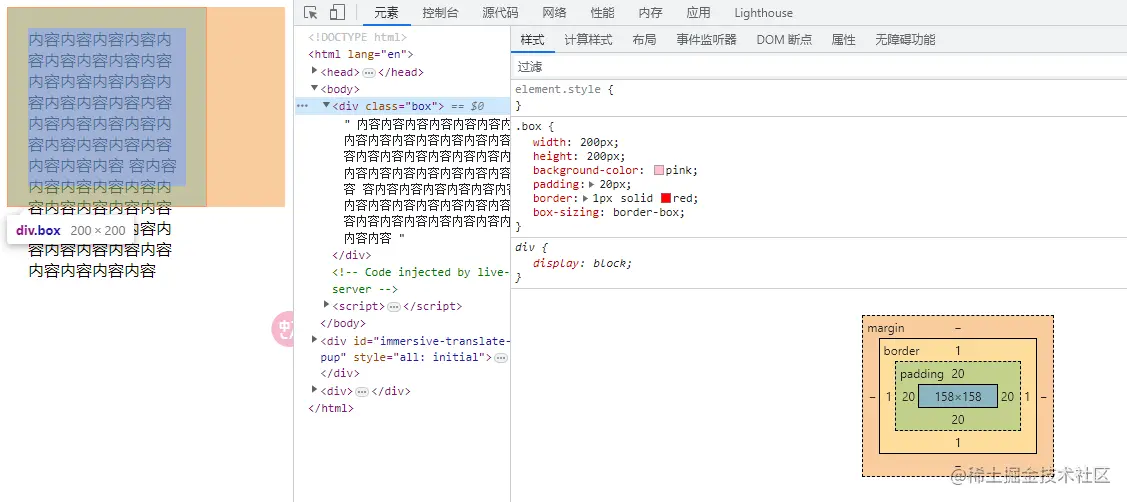Viewport: 1127px width, 502px height.
Task: Click the .box selector text
Action: 530,127
